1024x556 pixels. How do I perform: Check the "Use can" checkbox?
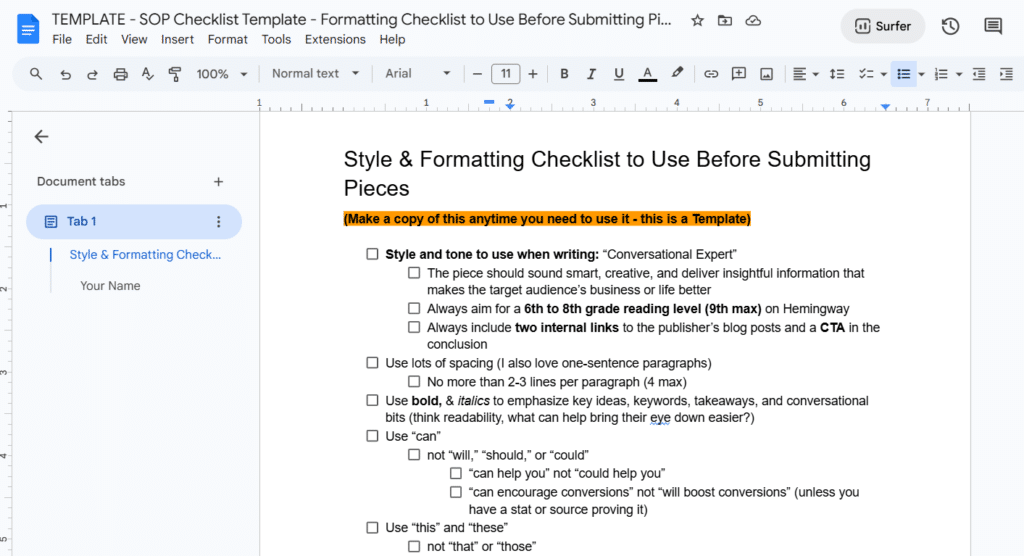pyautogui.click(x=372, y=436)
